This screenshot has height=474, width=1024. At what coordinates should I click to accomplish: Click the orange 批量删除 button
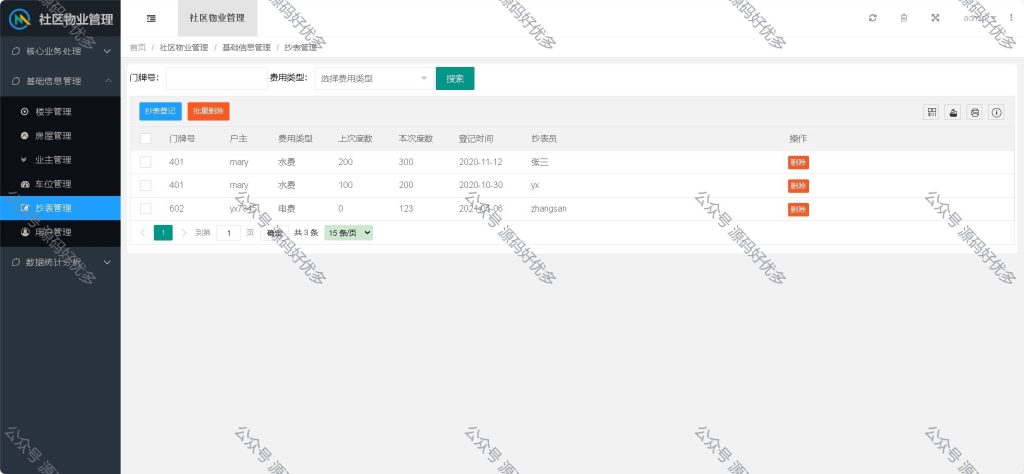(208, 111)
